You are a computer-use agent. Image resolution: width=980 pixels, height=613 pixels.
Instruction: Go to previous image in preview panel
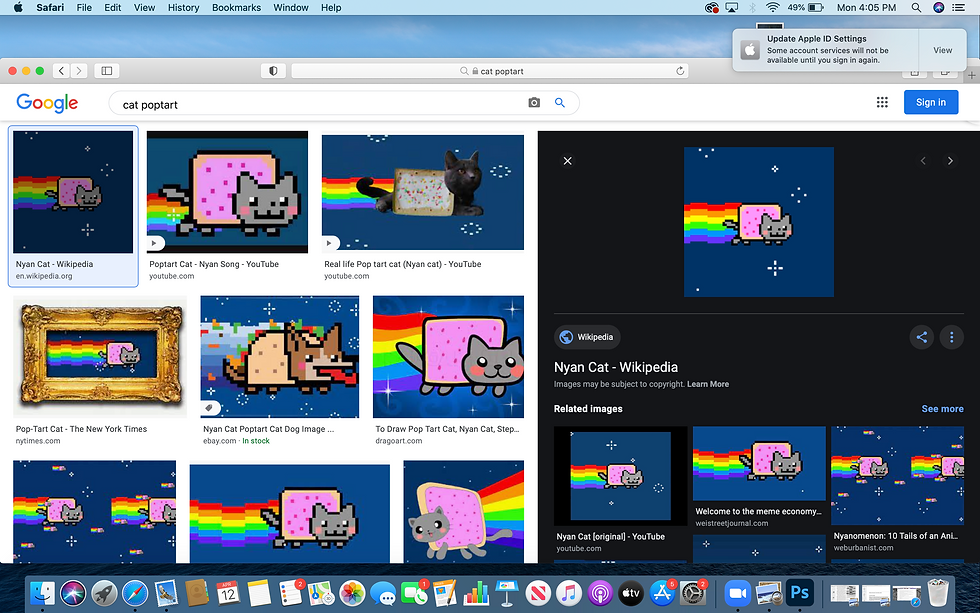click(x=923, y=161)
